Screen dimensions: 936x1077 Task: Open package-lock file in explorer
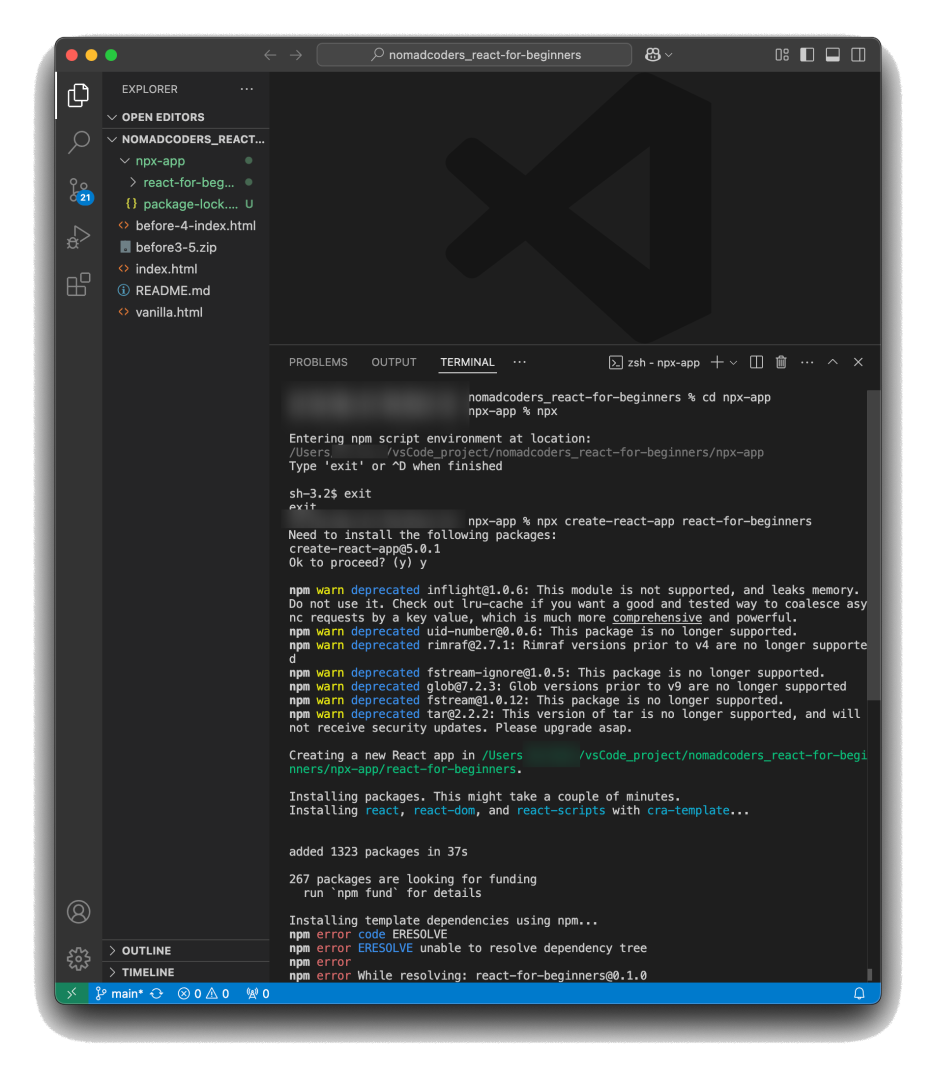coord(186,204)
